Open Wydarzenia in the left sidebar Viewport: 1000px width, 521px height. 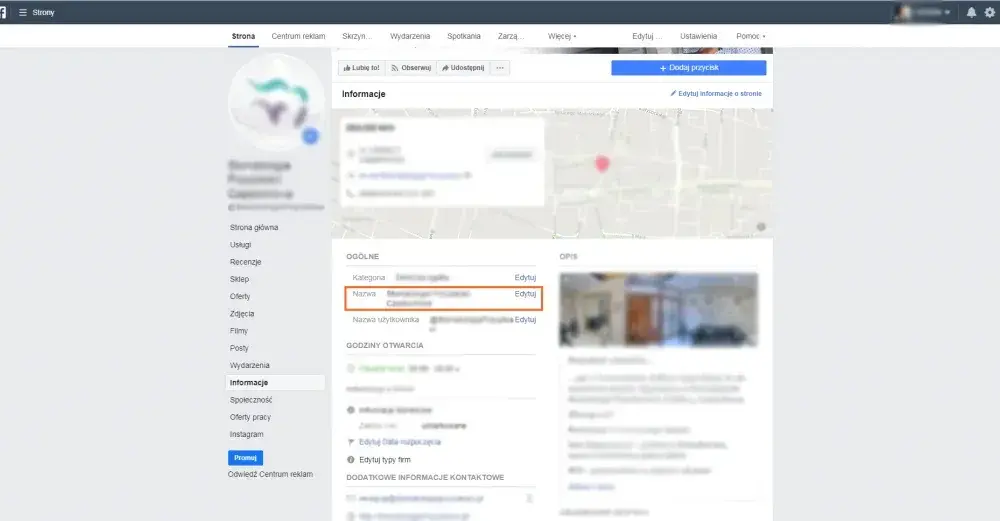tap(249, 365)
